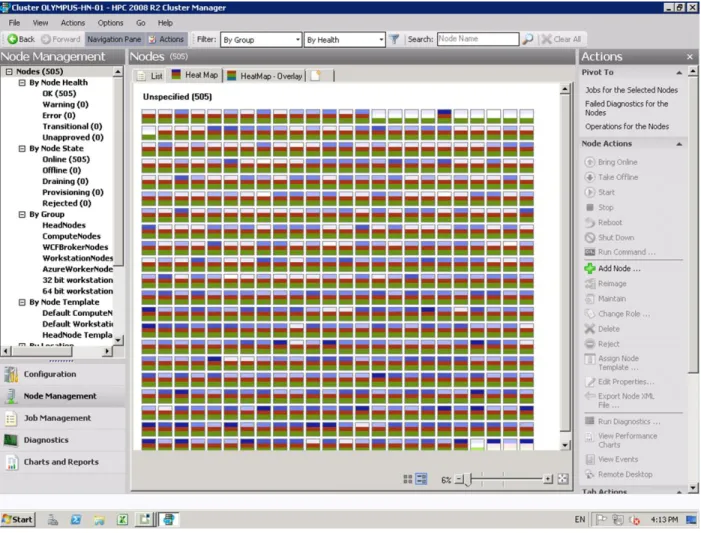Click Failed Diagnostics for the Nodes link
The image size is (701, 533).
pos(626,108)
